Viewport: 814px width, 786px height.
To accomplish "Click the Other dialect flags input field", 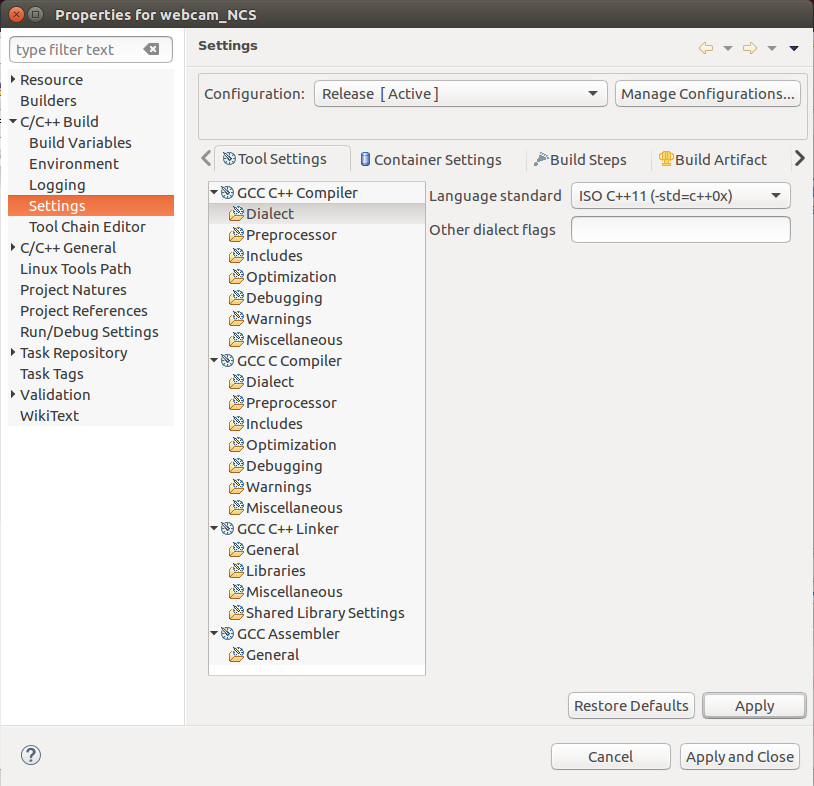I will (680, 229).
